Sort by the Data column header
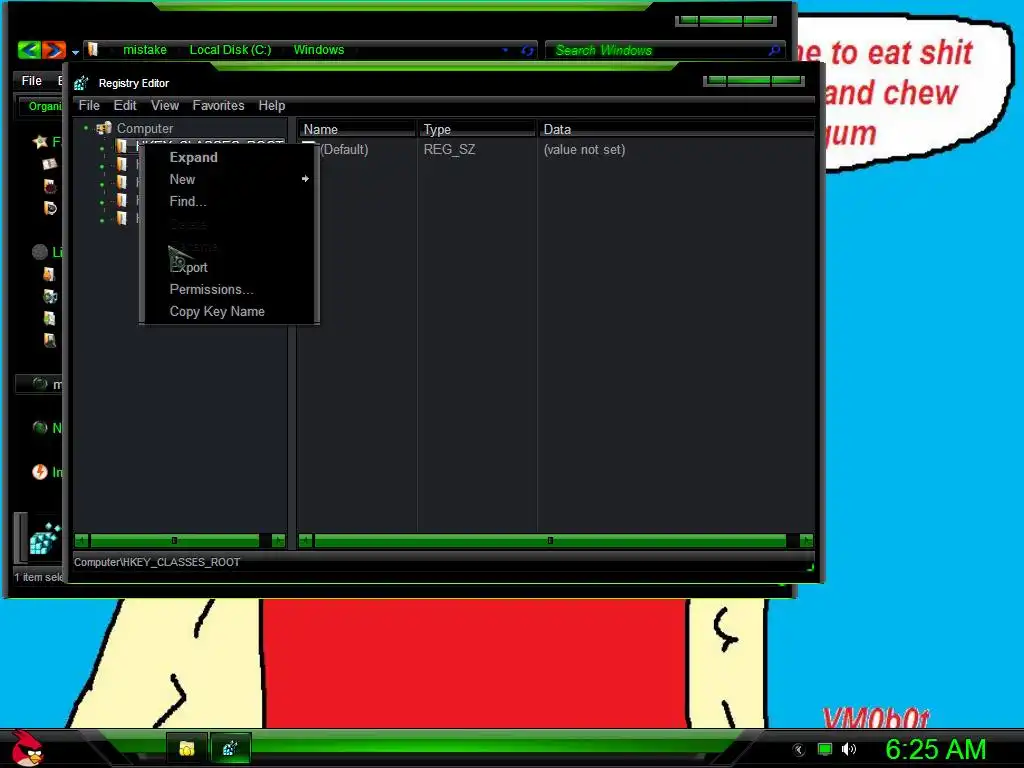 point(677,129)
